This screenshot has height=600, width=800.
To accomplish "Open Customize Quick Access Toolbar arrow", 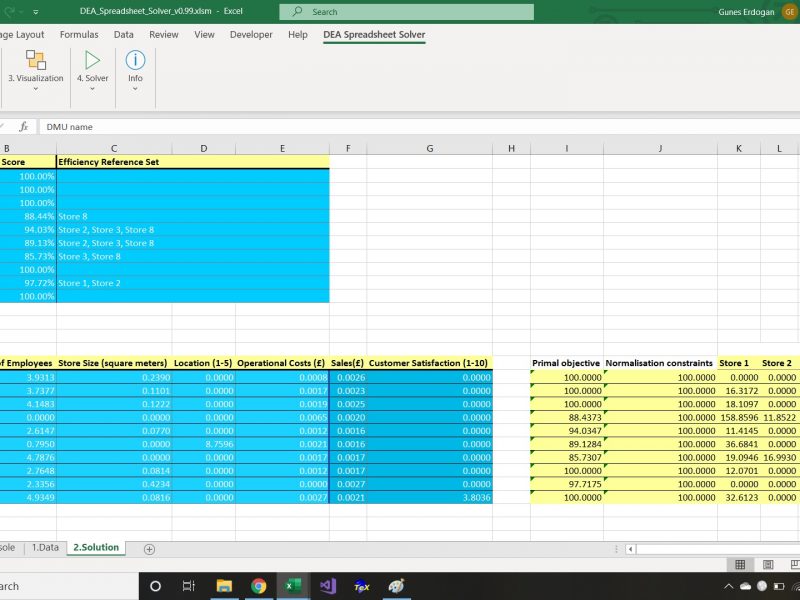I will (37, 12).
